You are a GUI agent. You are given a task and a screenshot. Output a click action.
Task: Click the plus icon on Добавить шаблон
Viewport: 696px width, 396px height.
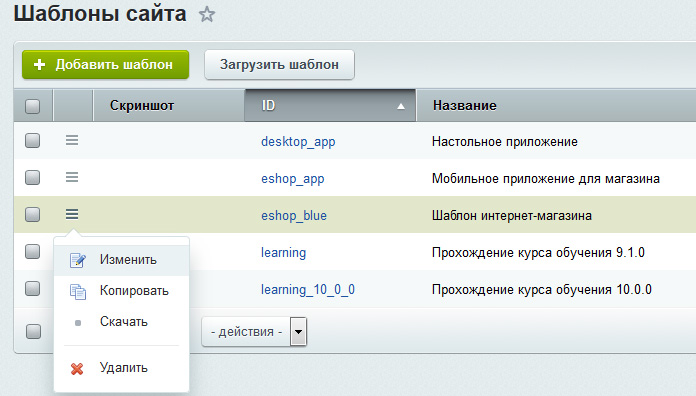point(40,64)
